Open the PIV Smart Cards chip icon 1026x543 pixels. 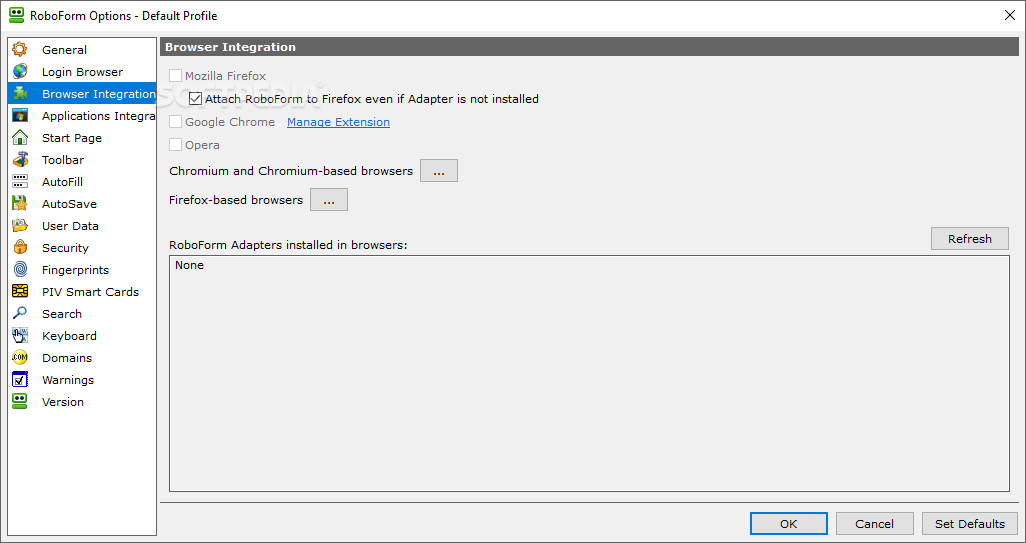[20, 292]
